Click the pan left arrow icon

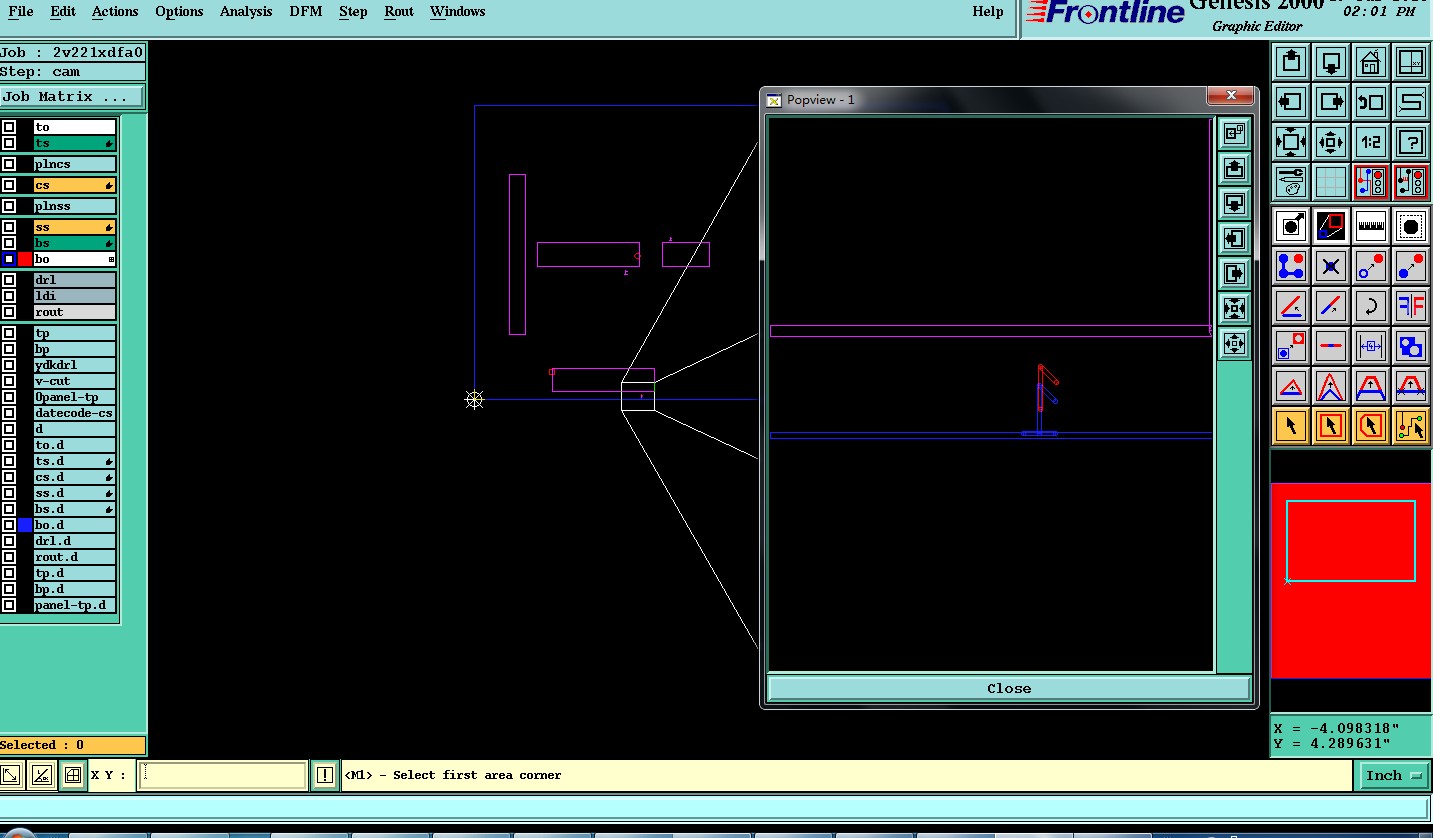click(x=1291, y=102)
